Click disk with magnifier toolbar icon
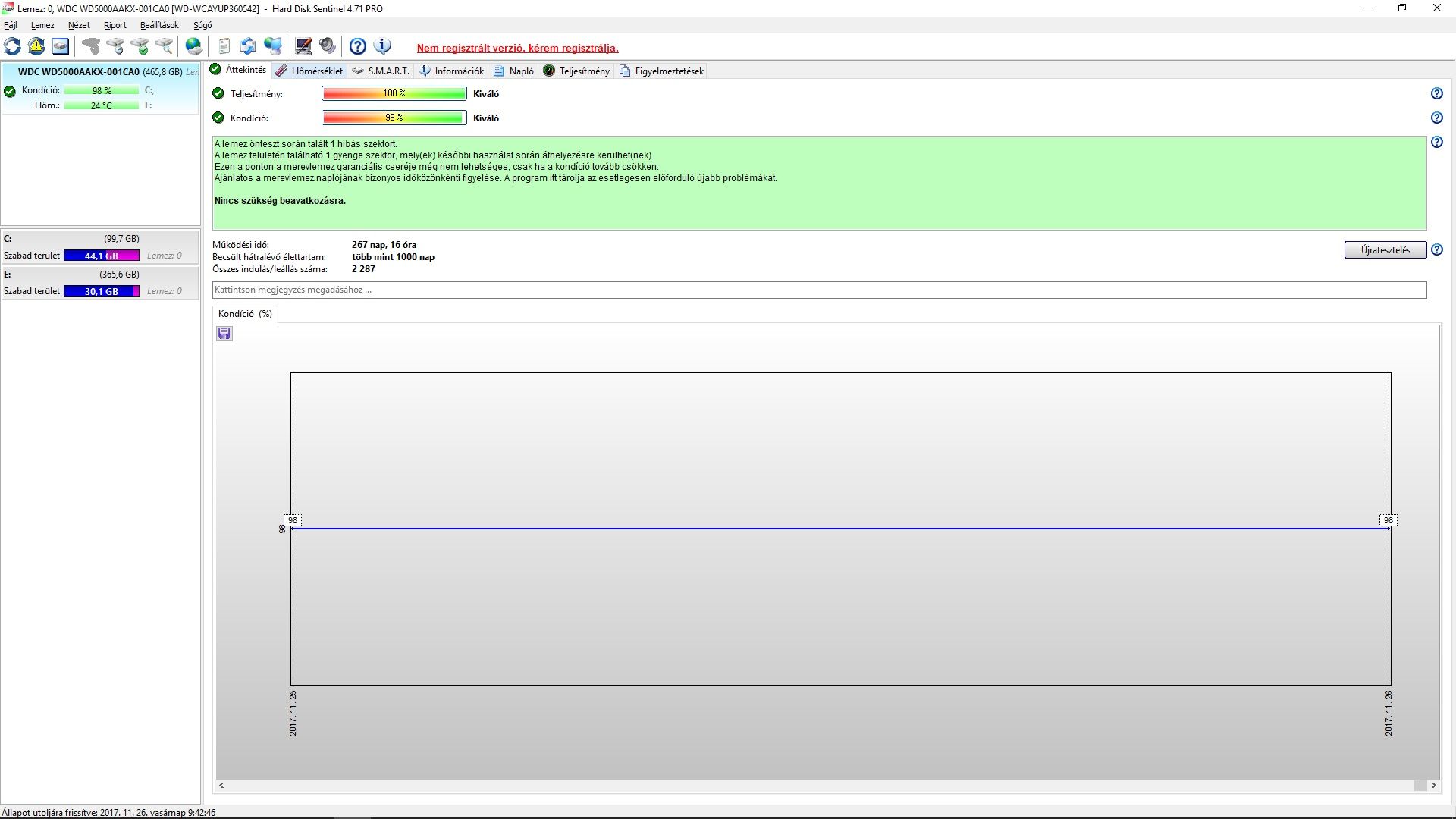The height and width of the screenshot is (819, 1456). tap(164, 46)
